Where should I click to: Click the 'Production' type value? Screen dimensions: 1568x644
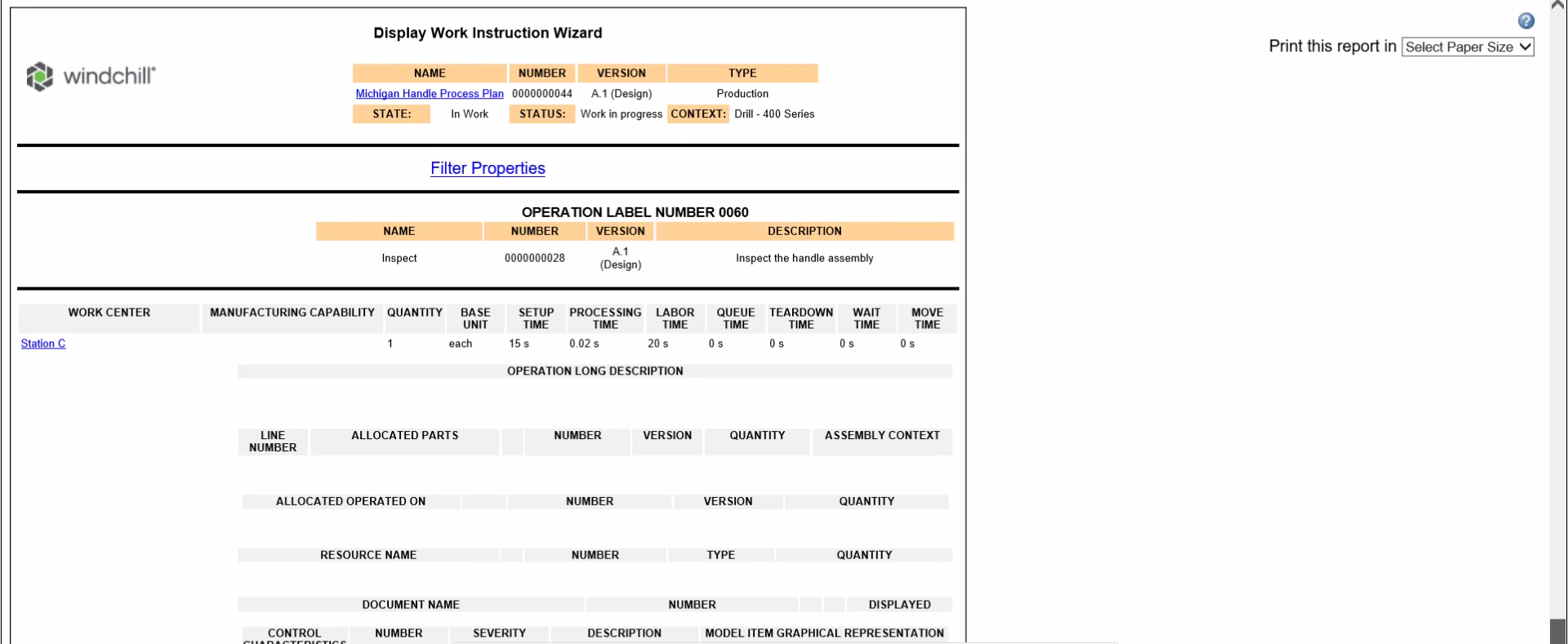(x=742, y=94)
